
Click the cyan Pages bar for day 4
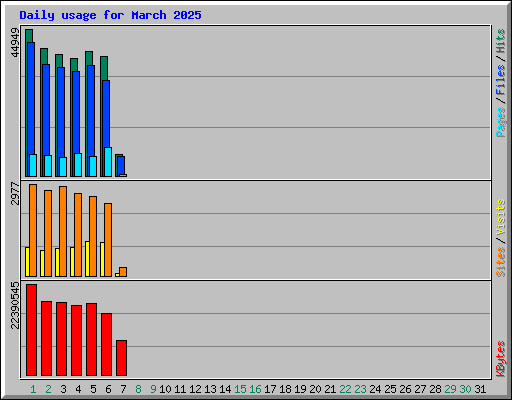78,165
